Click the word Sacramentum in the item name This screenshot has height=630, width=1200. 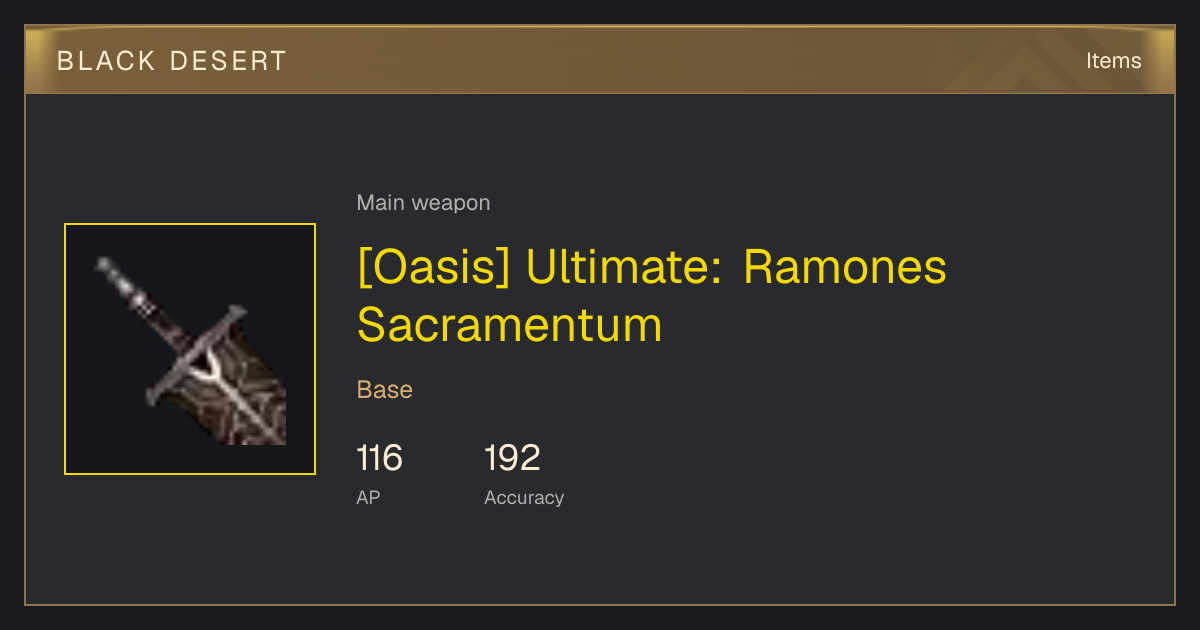point(510,325)
